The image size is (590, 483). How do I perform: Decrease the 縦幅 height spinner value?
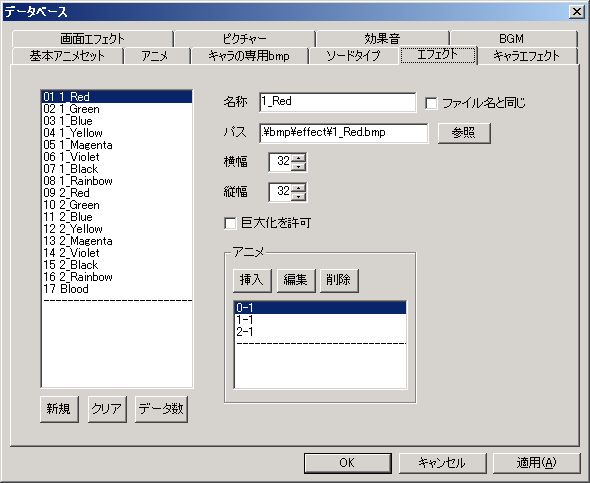click(x=298, y=196)
